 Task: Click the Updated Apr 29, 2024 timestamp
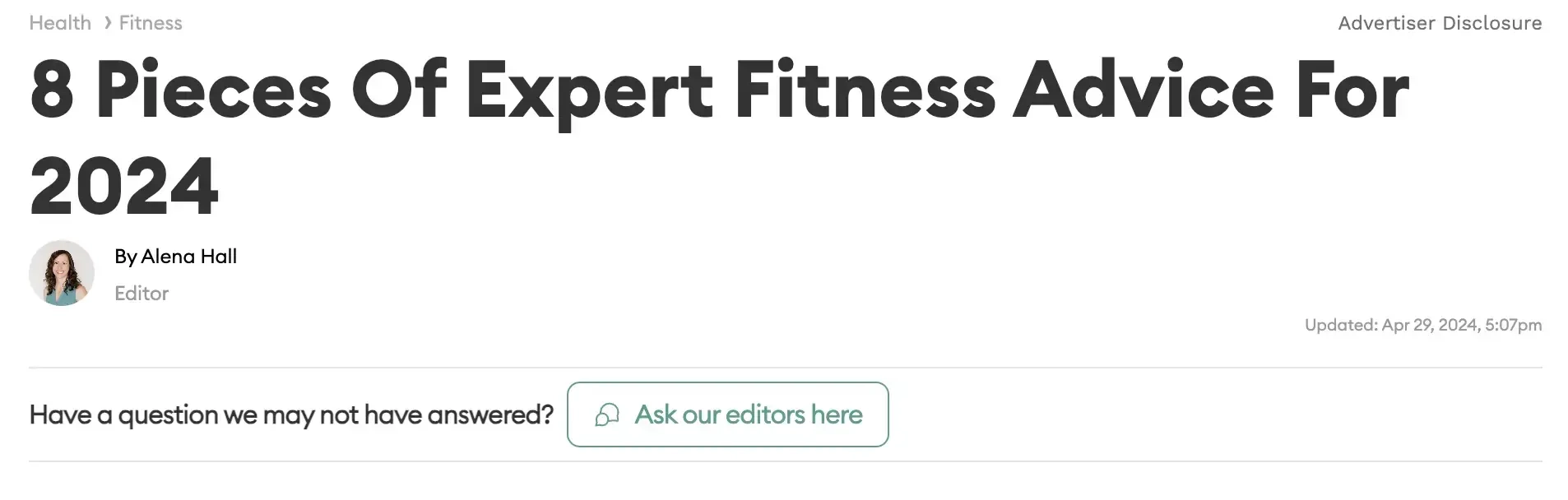point(1422,325)
